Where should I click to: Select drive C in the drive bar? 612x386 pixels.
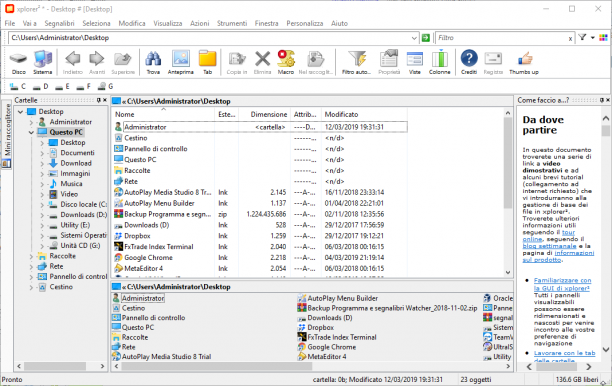click(x=18, y=86)
